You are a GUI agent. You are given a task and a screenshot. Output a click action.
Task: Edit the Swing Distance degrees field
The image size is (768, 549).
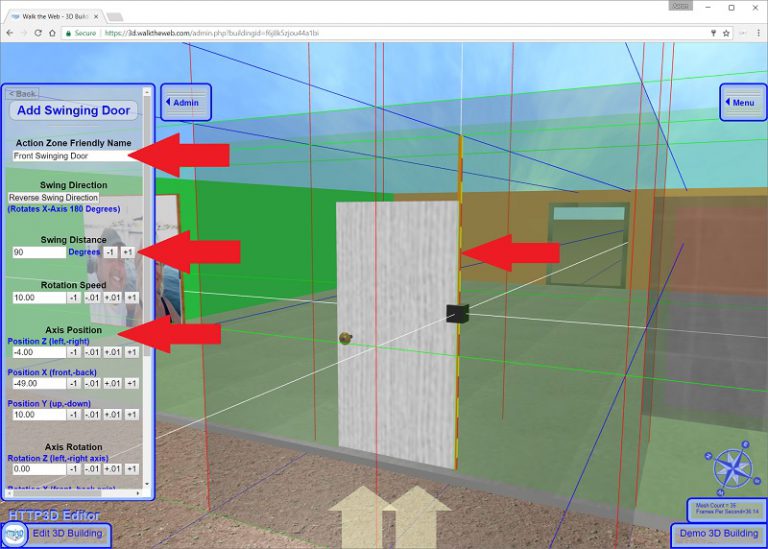tap(39, 252)
